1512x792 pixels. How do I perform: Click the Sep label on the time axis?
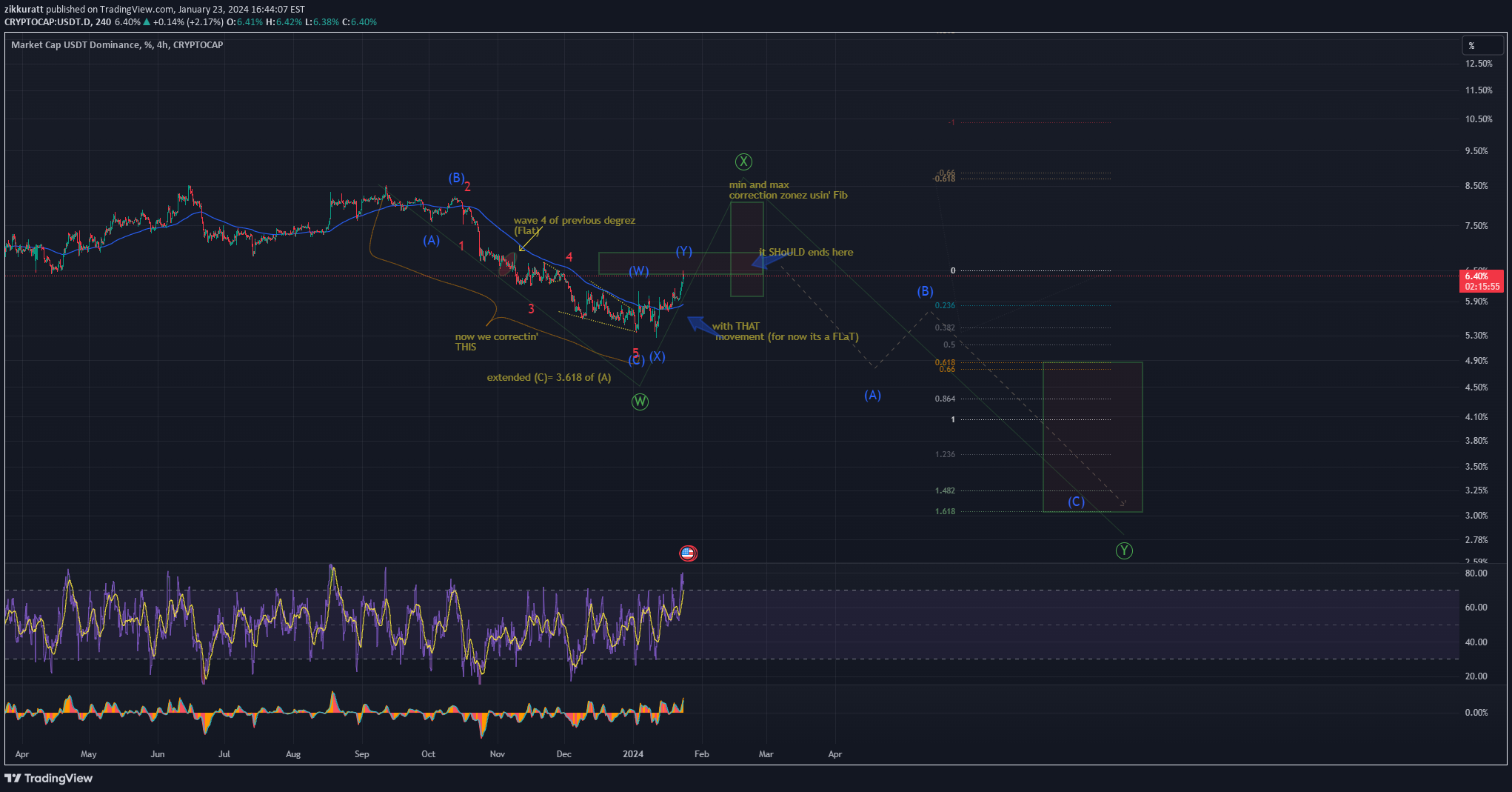tap(361, 754)
